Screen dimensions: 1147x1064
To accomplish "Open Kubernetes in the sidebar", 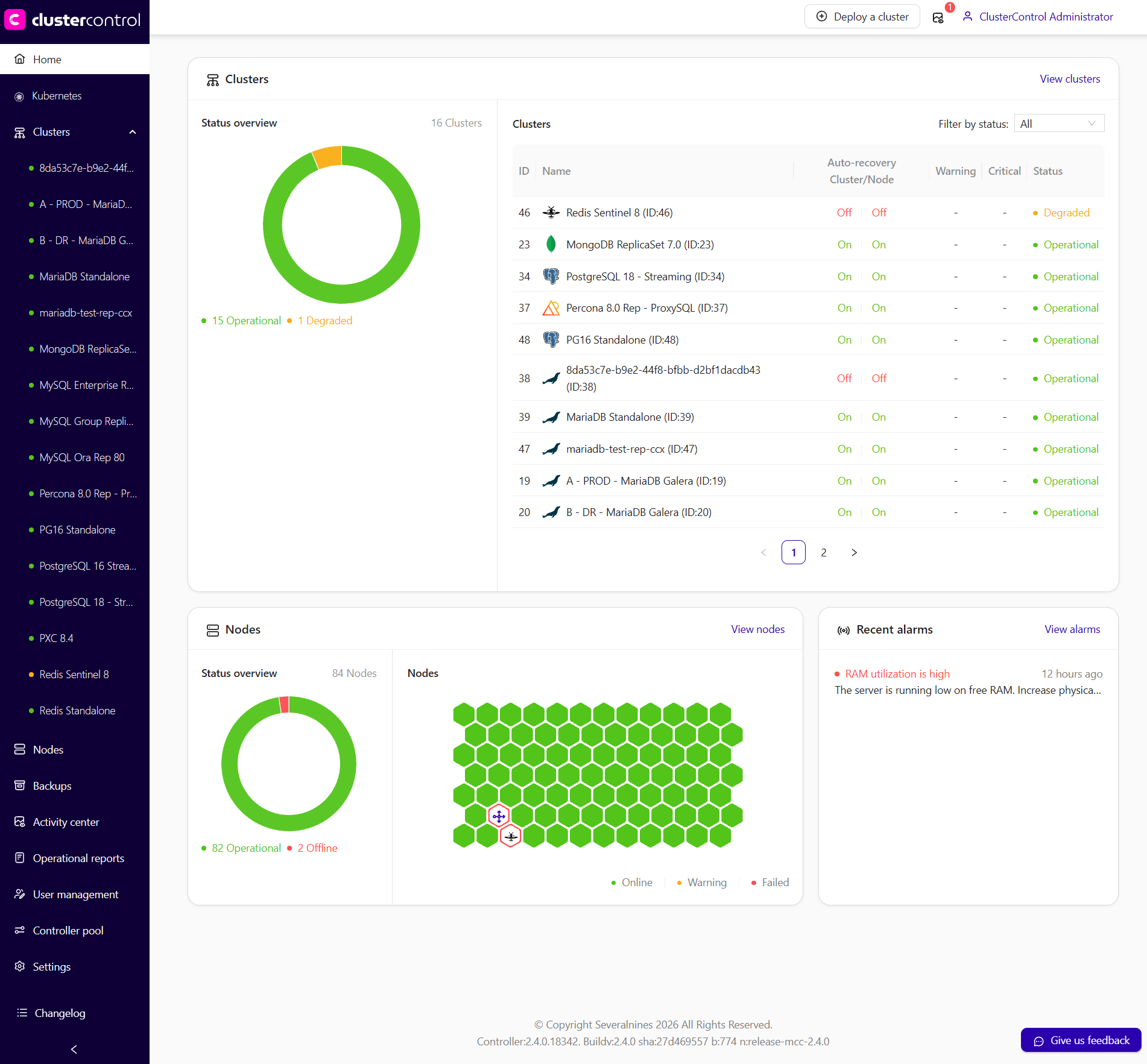I will point(75,96).
